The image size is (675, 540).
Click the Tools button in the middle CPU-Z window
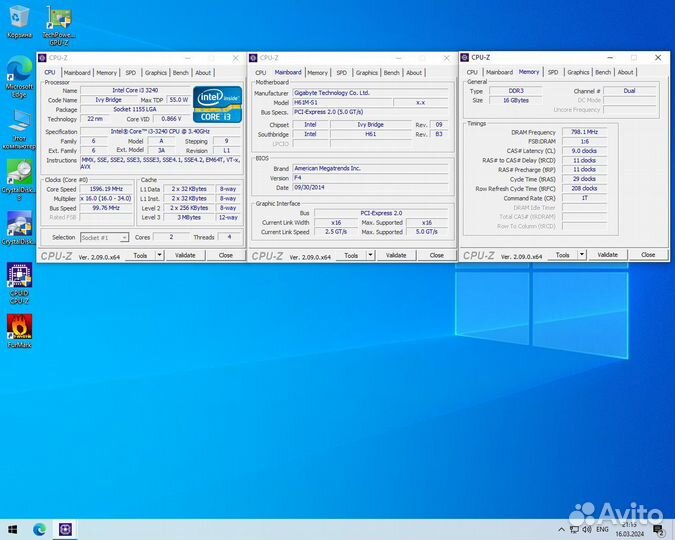click(351, 255)
